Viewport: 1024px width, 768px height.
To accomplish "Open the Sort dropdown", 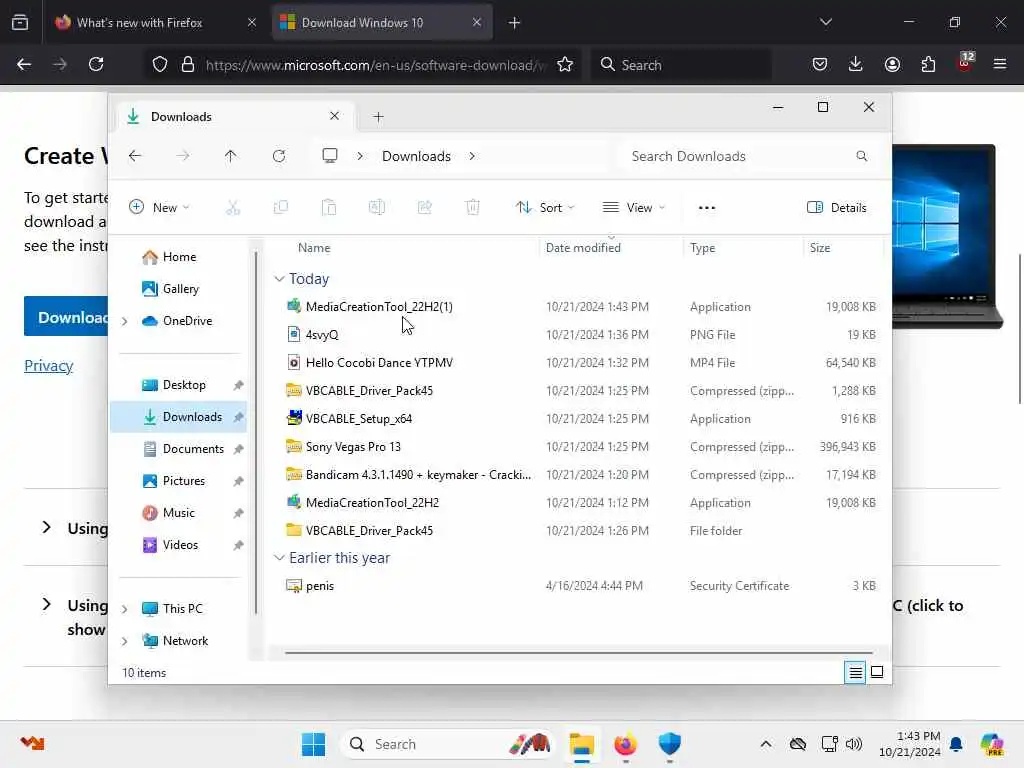I will tap(545, 208).
